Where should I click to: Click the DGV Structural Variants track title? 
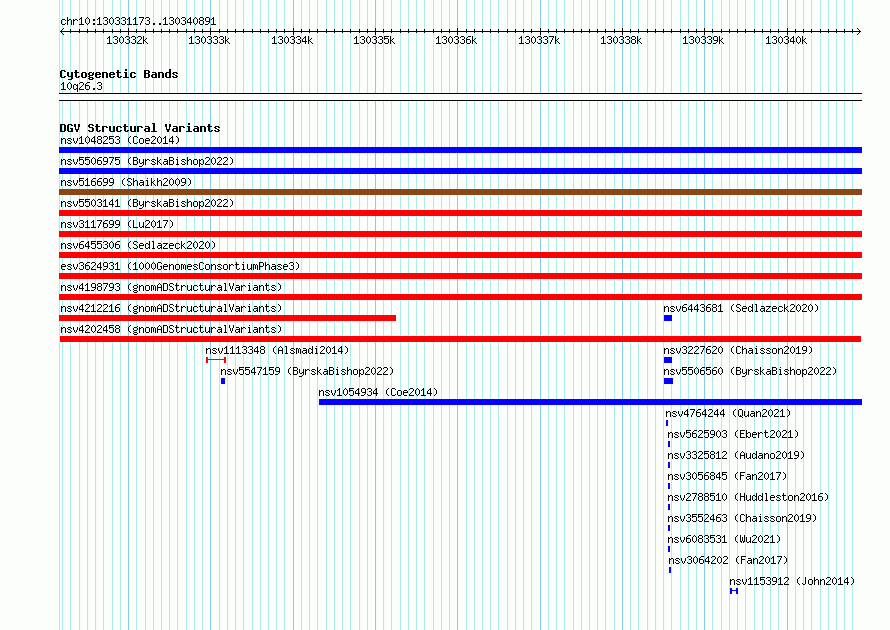[x=140, y=128]
